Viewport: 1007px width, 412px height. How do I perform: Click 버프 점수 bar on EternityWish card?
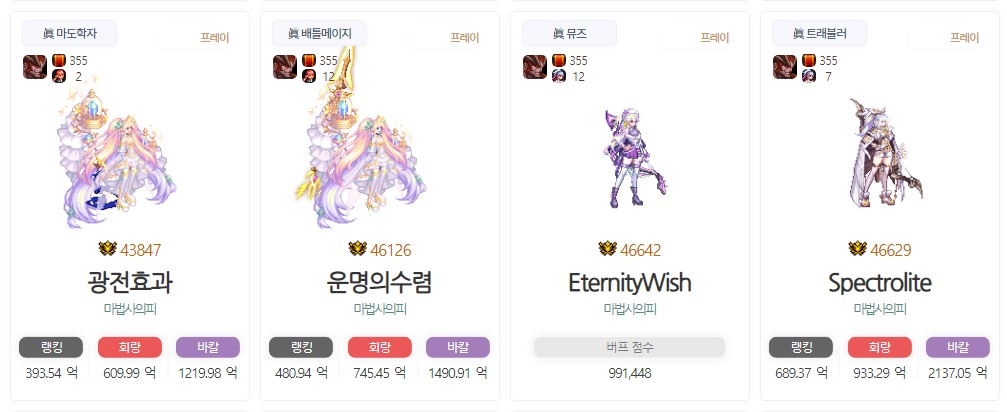pos(629,348)
